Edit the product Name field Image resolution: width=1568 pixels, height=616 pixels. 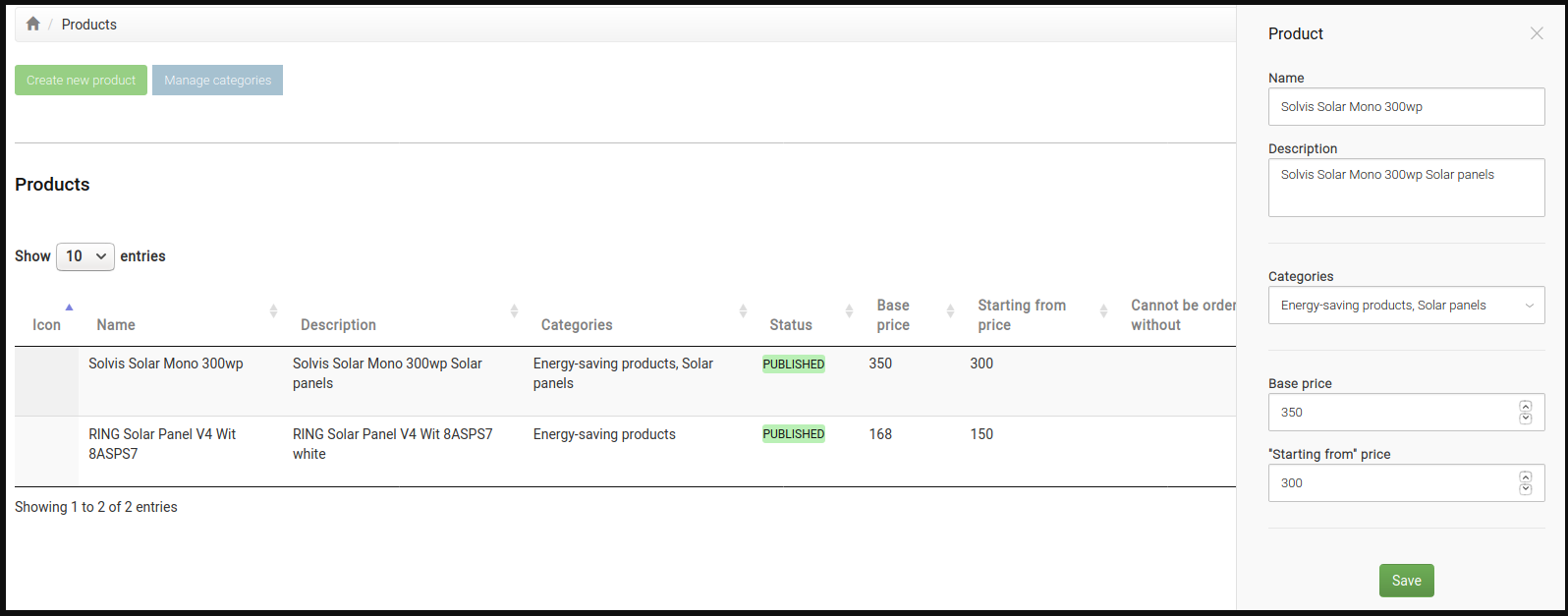pyautogui.click(x=1406, y=107)
